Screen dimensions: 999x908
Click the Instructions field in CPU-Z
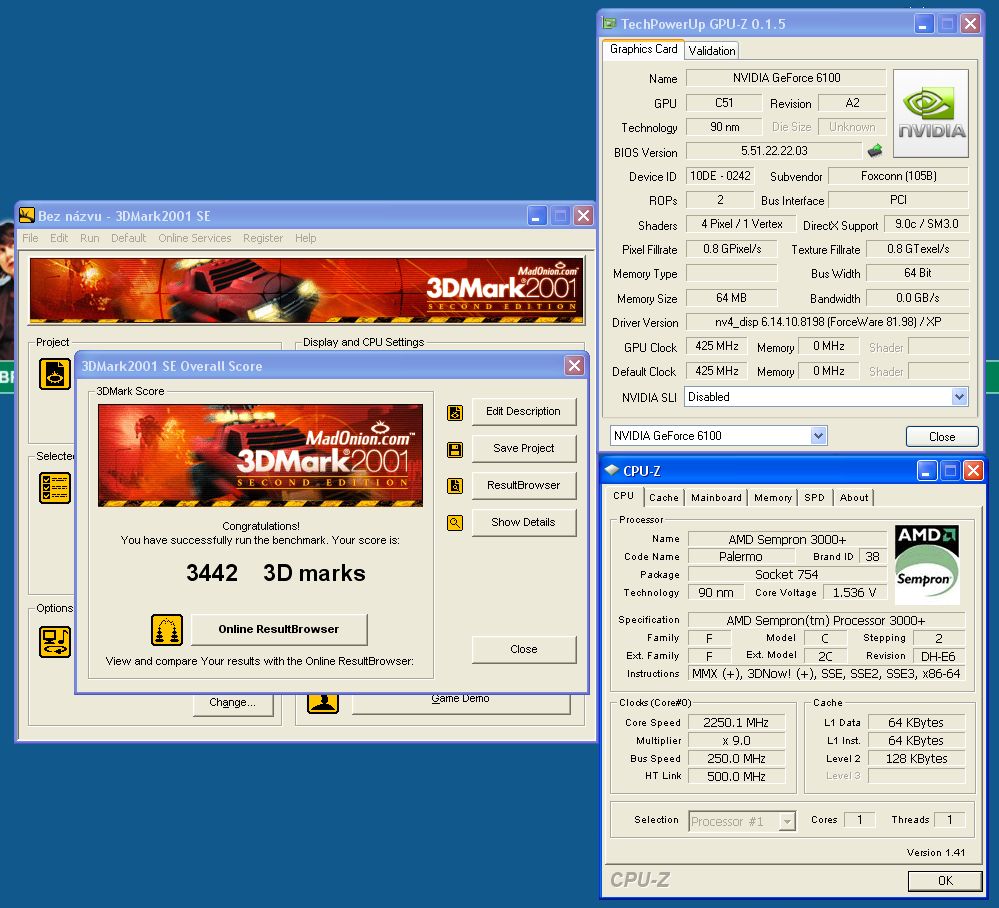(826, 674)
